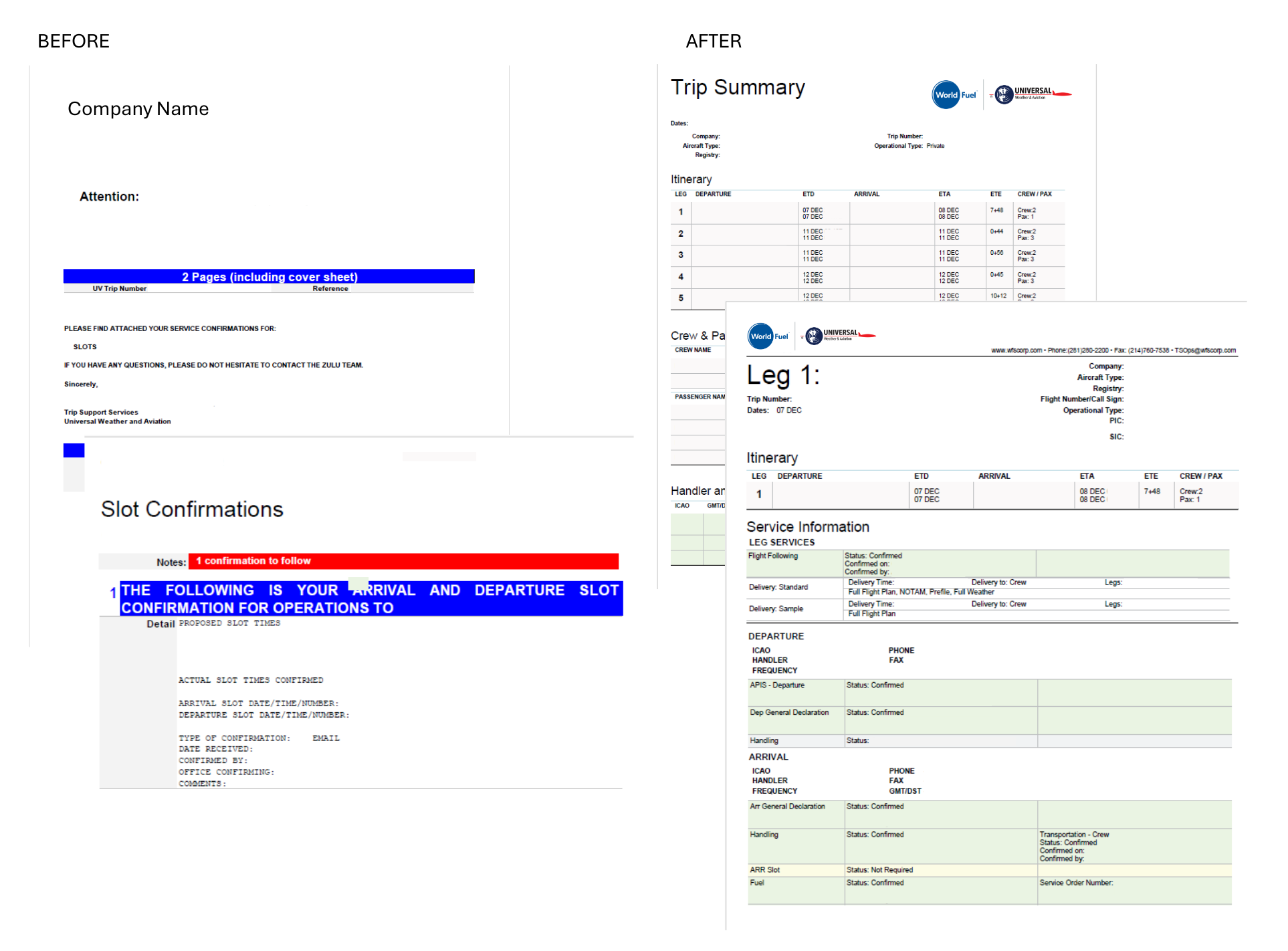1288x951 pixels.
Task: Click 'Full Flight Plan, NOTAM, Prefile, Full Weather' text
Action: (x=922, y=593)
